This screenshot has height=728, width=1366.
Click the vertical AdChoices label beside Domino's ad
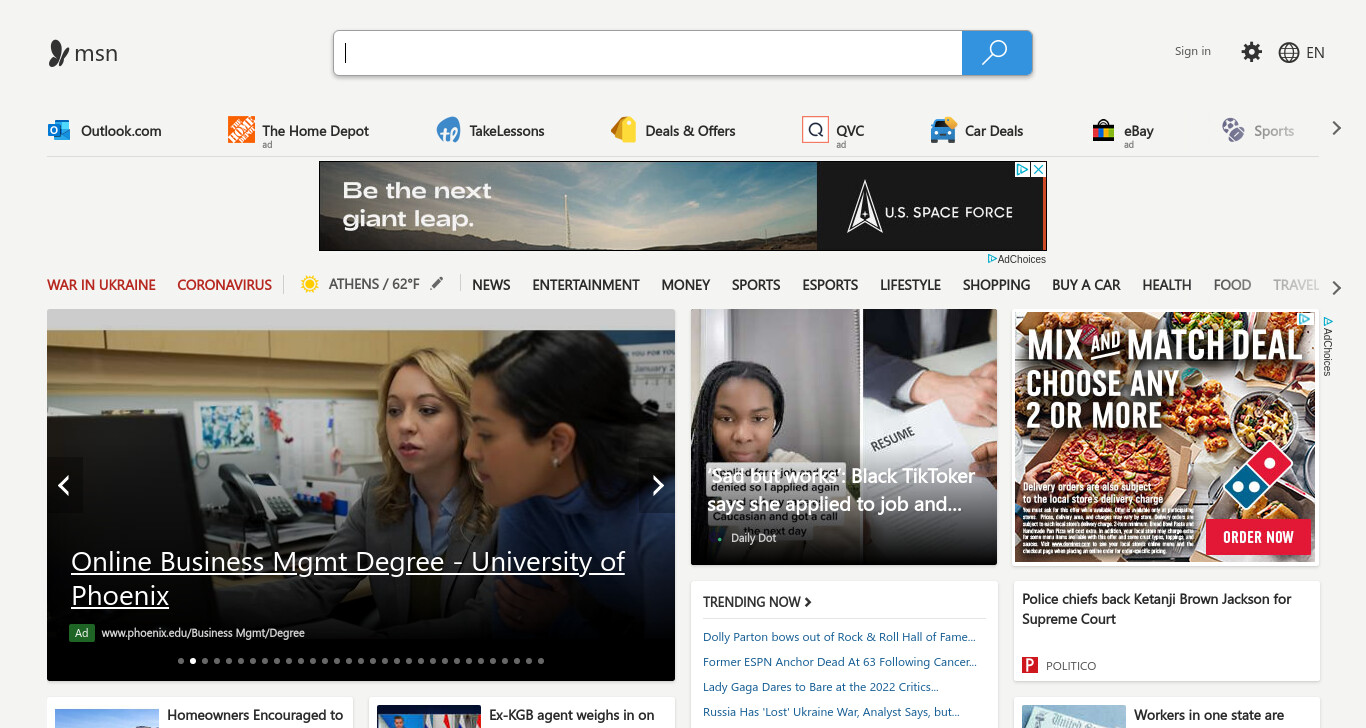click(x=1328, y=346)
